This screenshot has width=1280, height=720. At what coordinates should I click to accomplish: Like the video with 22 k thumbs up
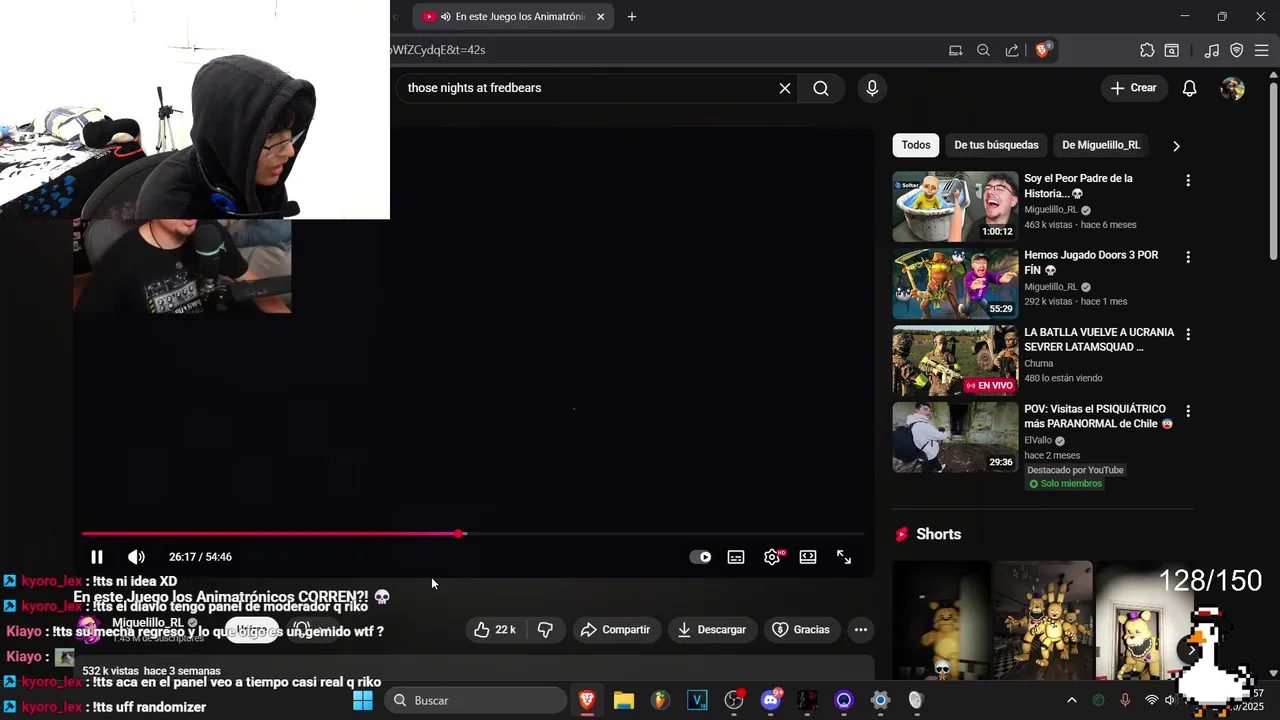[496, 630]
